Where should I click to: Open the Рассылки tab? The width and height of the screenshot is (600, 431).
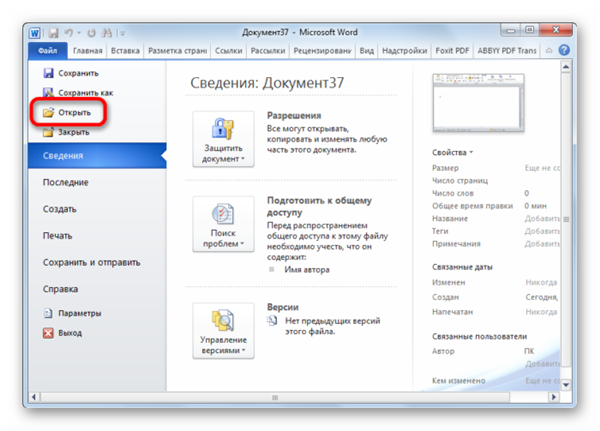(x=268, y=51)
